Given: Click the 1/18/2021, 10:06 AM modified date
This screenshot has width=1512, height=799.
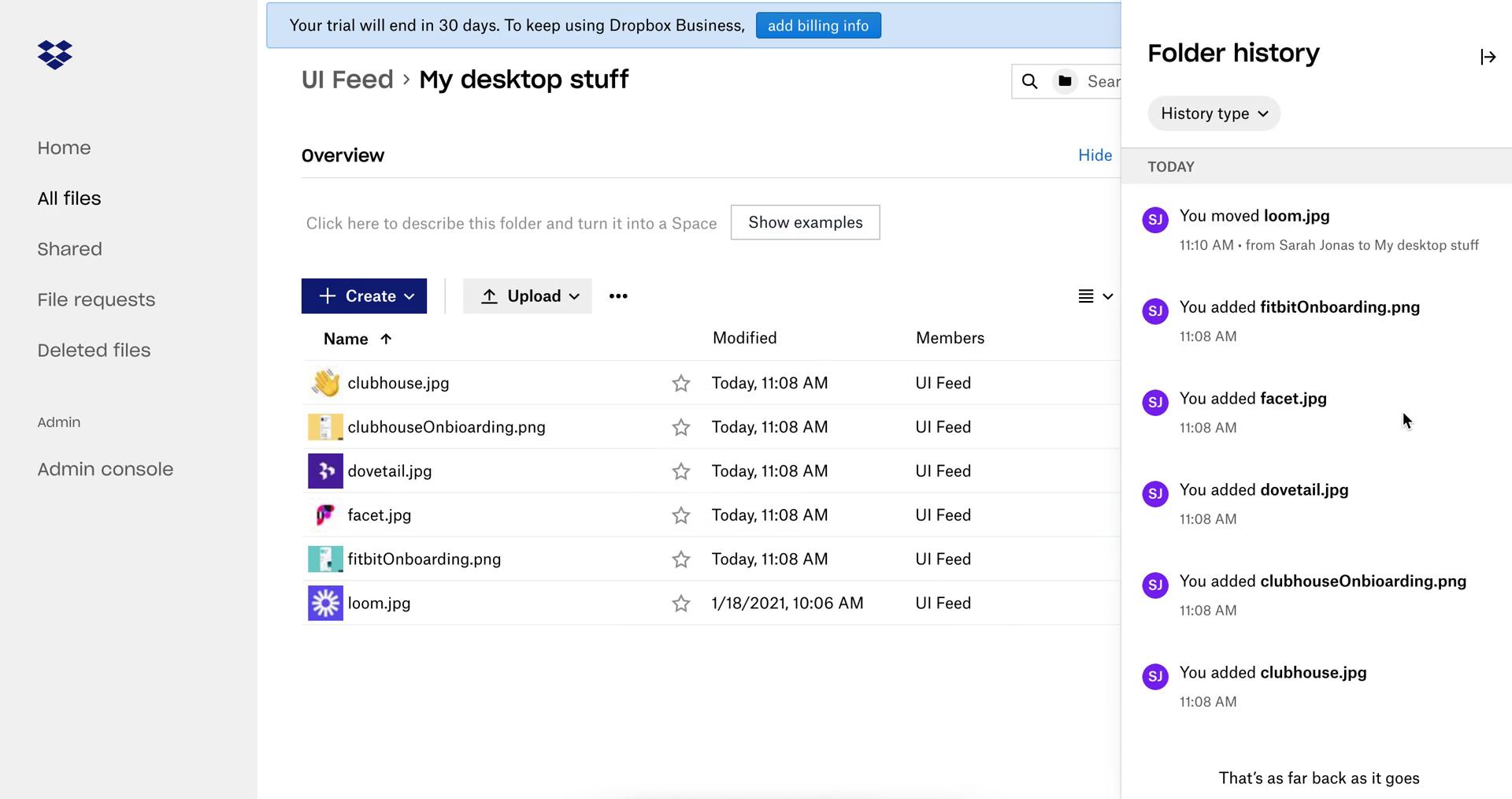Looking at the screenshot, I should coord(787,604).
